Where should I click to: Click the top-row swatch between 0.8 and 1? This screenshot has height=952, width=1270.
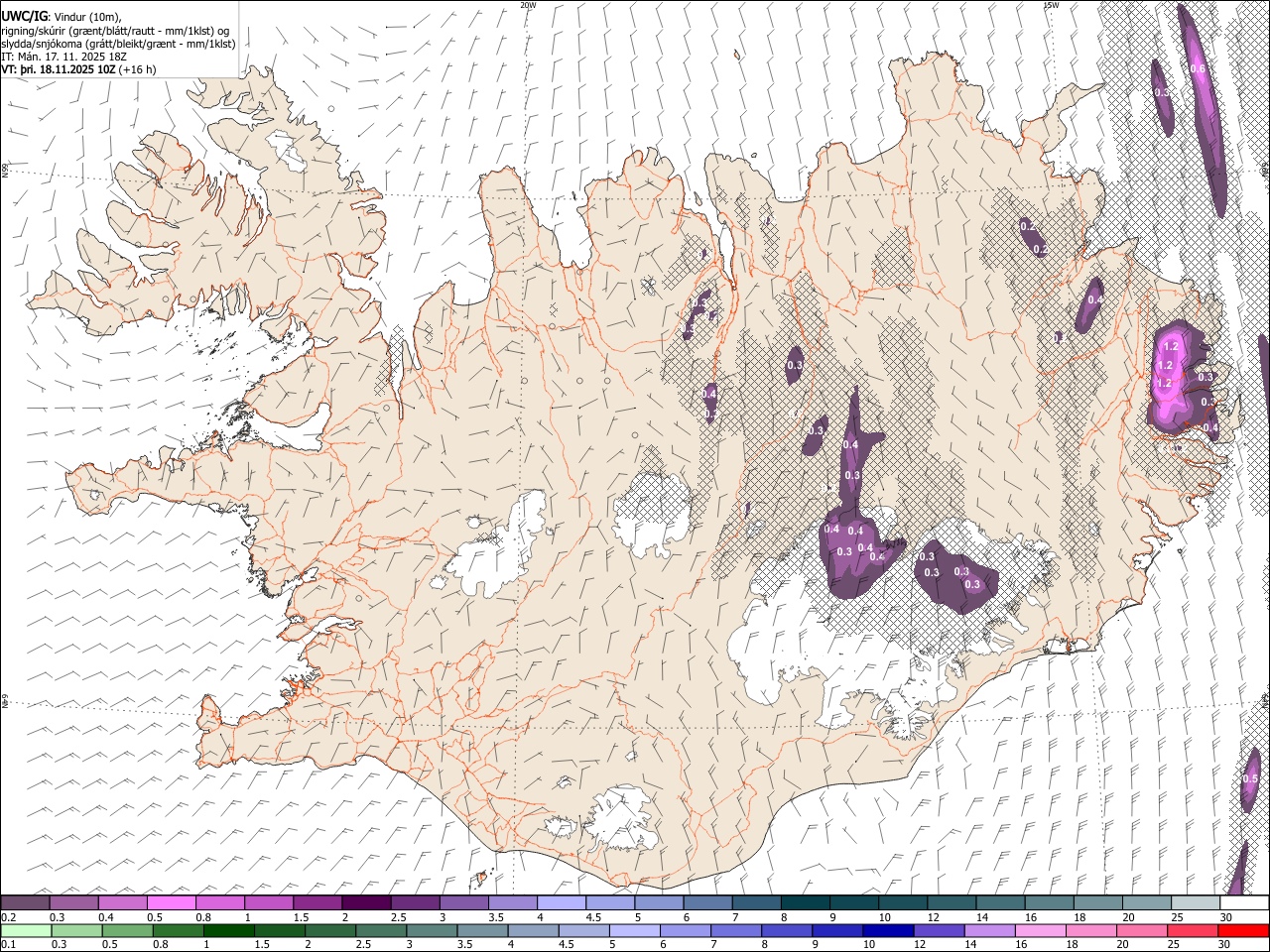coord(219,902)
